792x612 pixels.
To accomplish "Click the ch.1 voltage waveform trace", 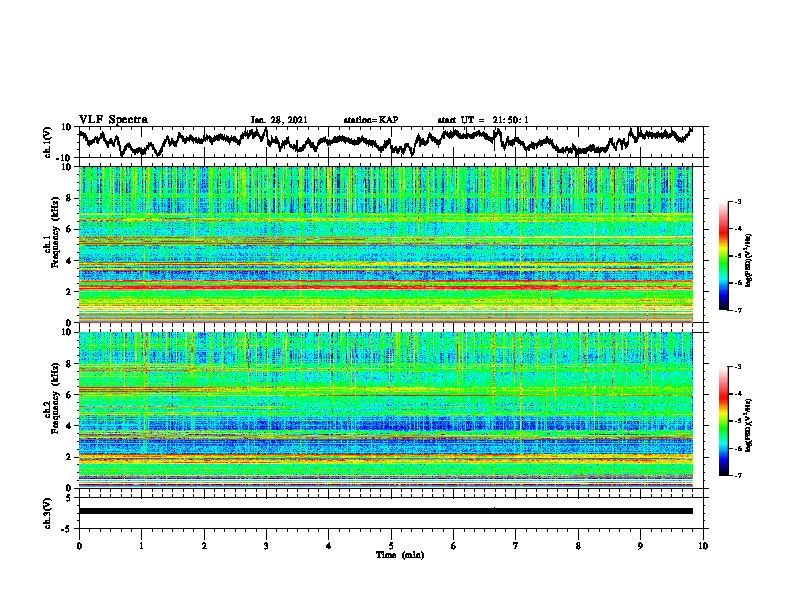I will tap(385, 142).
